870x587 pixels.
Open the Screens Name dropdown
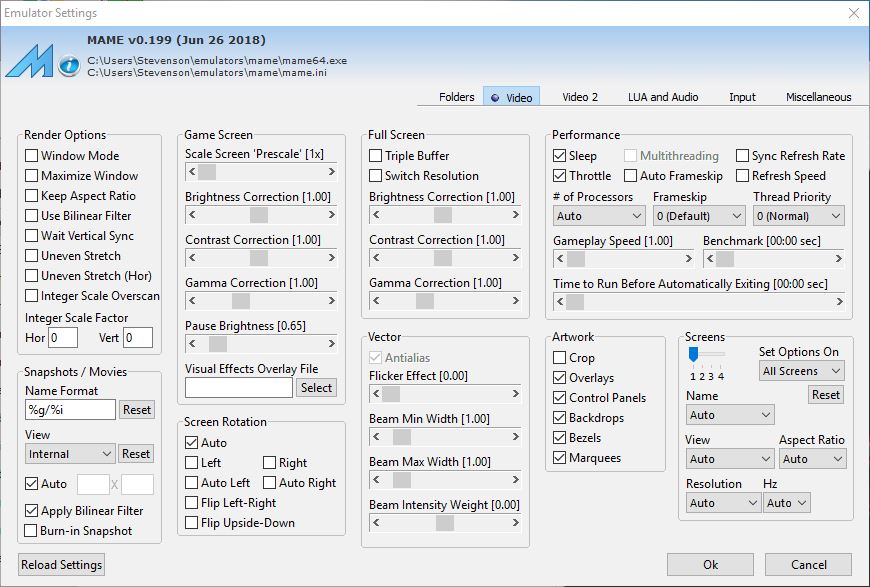tap(730, 415)
